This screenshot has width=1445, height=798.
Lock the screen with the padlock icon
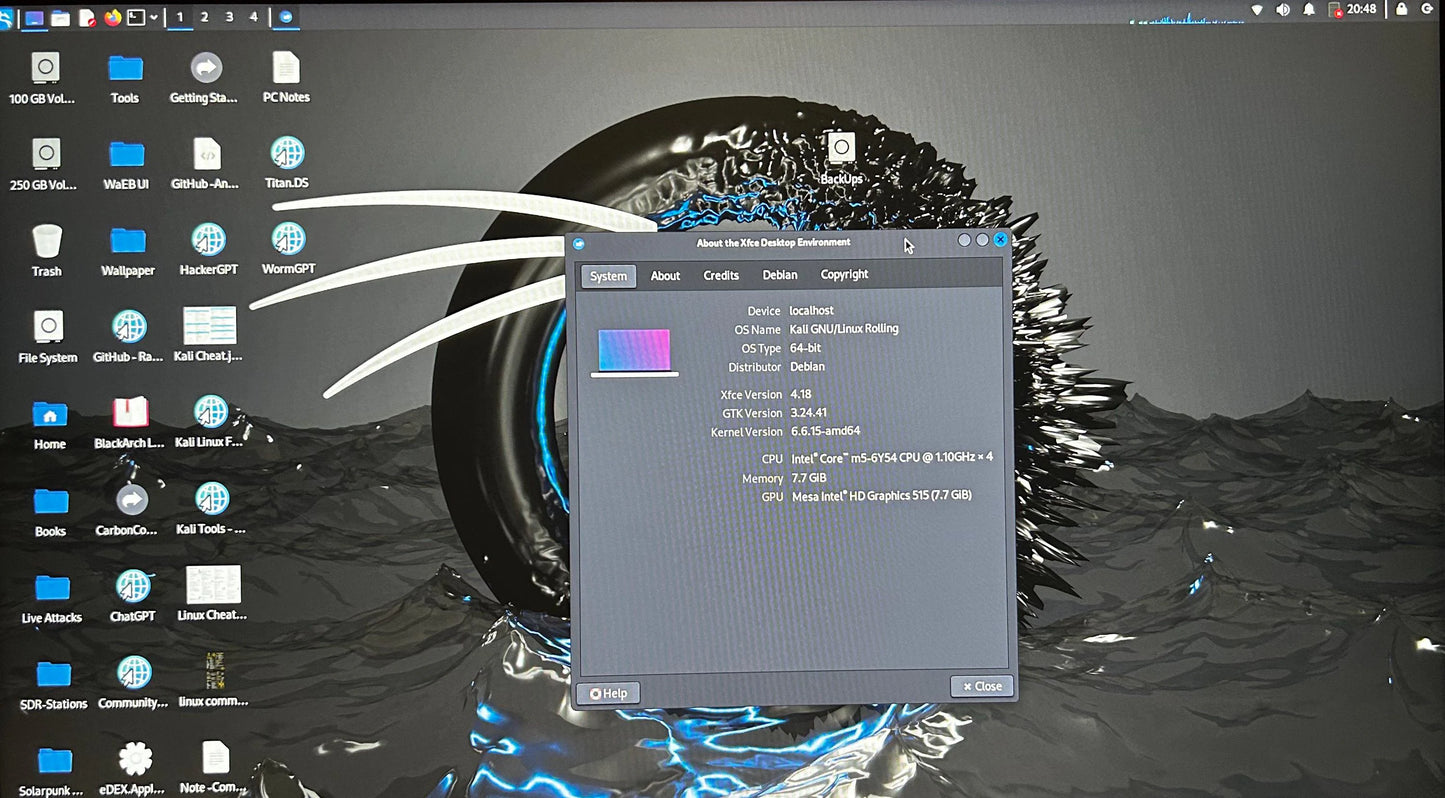coord(1401,9)
